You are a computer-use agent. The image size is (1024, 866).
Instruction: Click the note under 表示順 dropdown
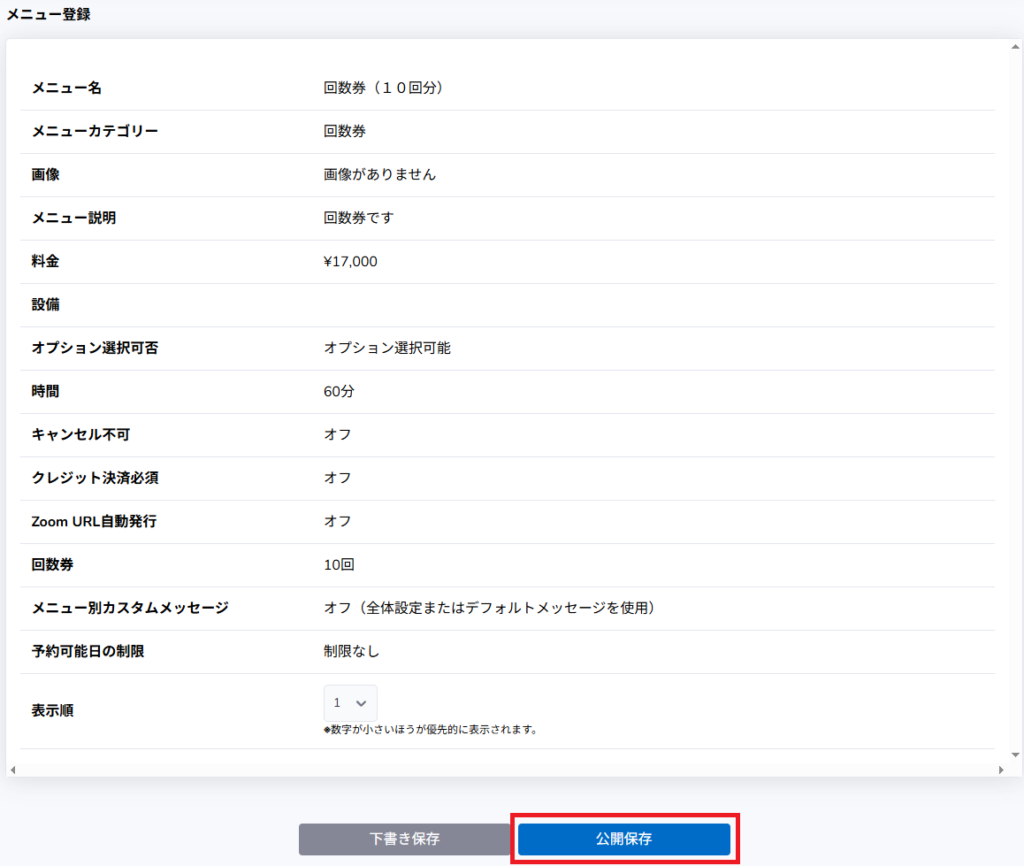(x=431, y=729)
